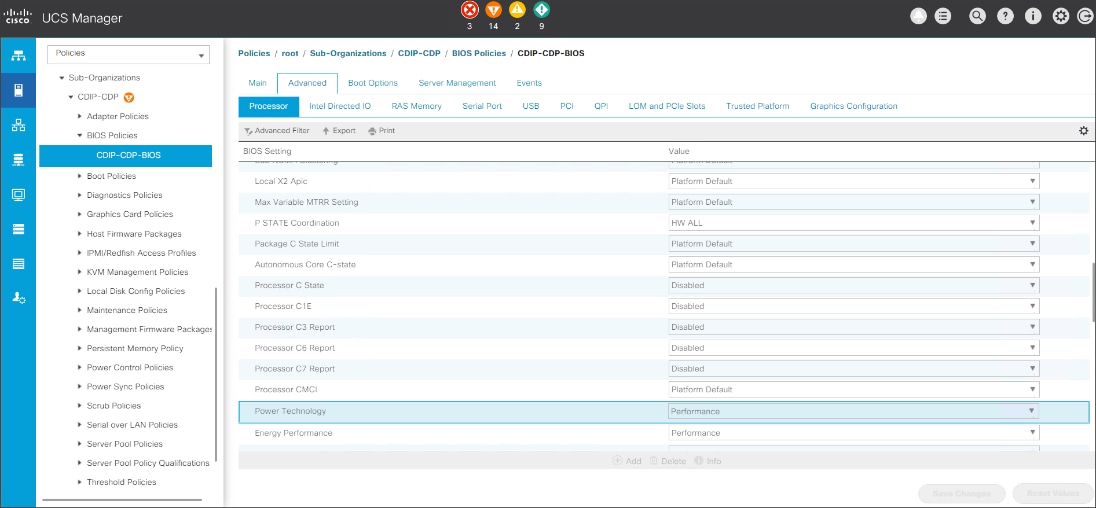Open the RAS Memory subtab
The height and width of the screenshot is (508, 1096).
tap(417, 106)
